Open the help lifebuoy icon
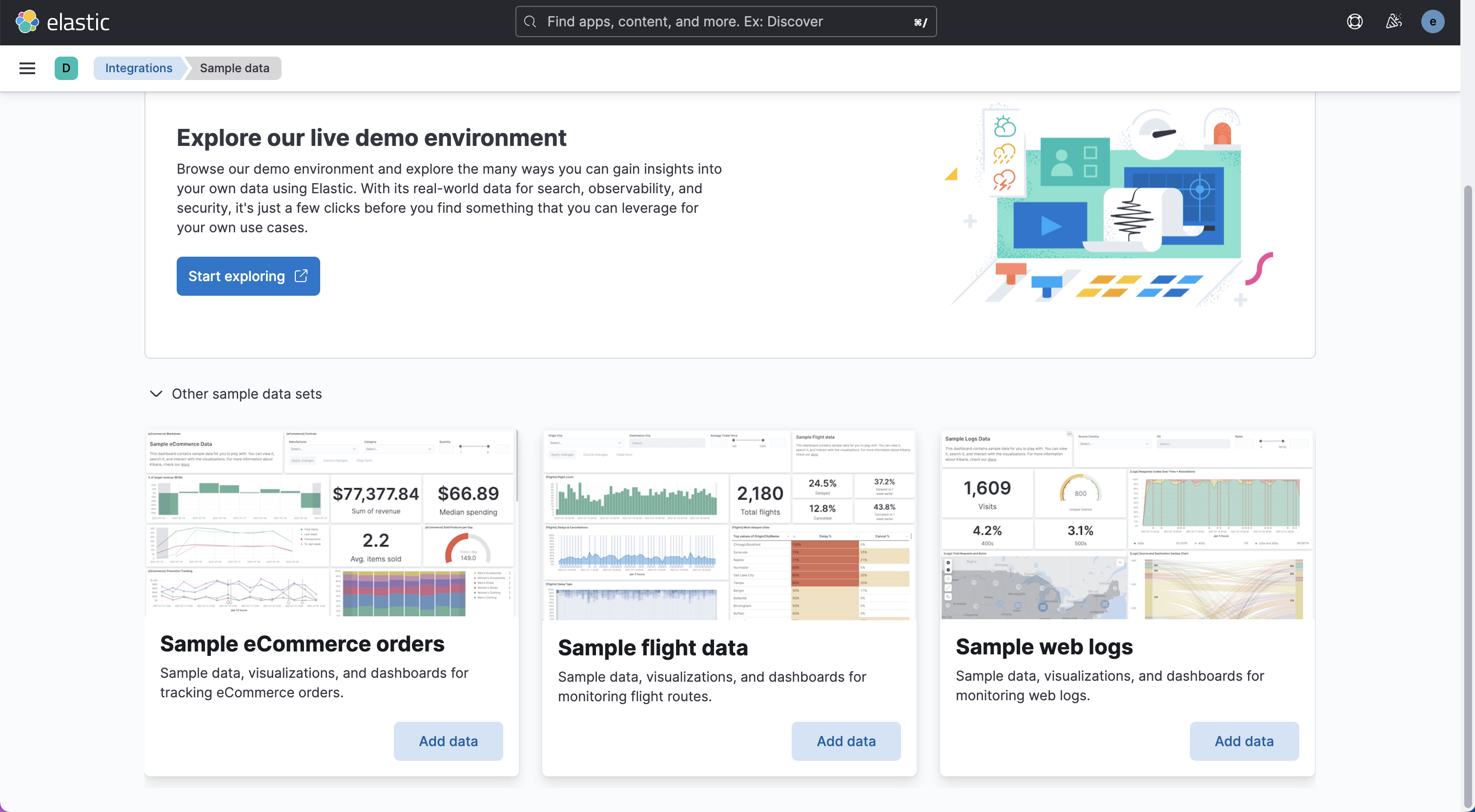 1355,21
